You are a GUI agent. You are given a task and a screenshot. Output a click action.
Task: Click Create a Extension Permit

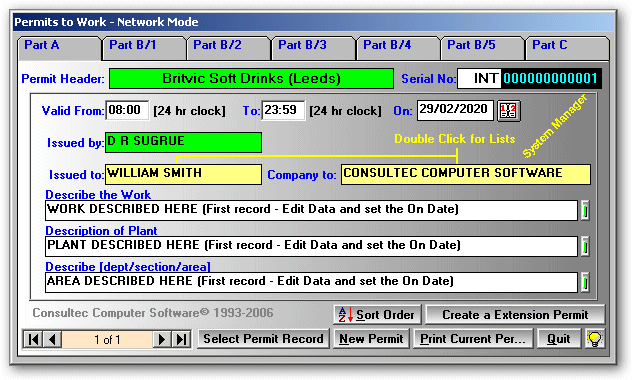coord(515,315)
